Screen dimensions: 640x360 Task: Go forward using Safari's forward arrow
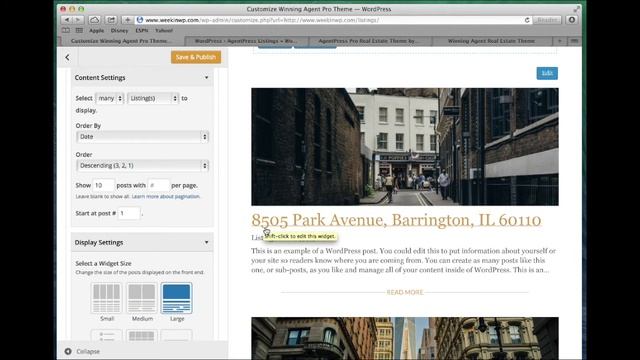78,20
